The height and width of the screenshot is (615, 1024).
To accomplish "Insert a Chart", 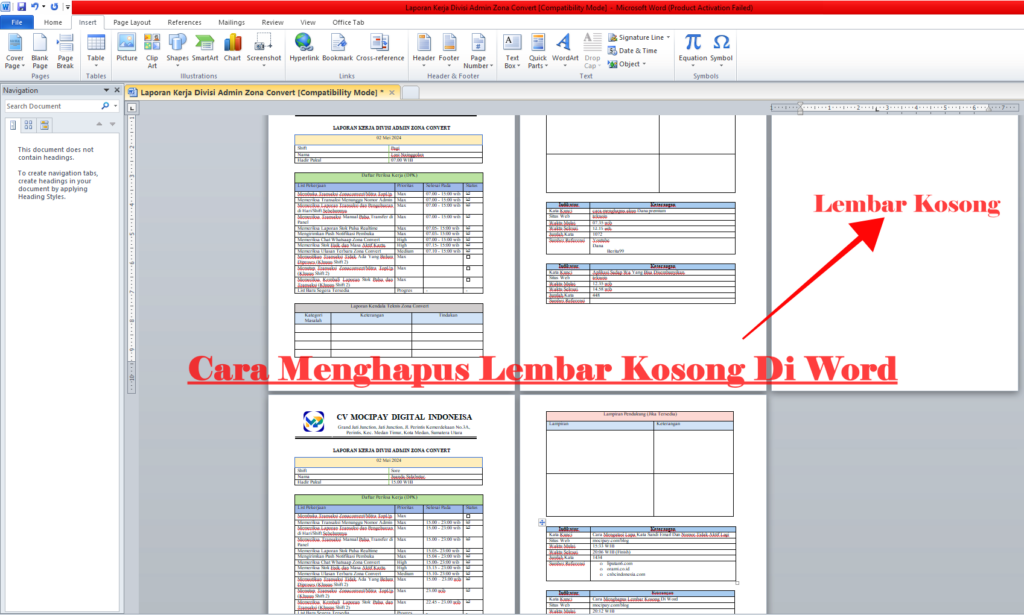I will coord(232,45).
